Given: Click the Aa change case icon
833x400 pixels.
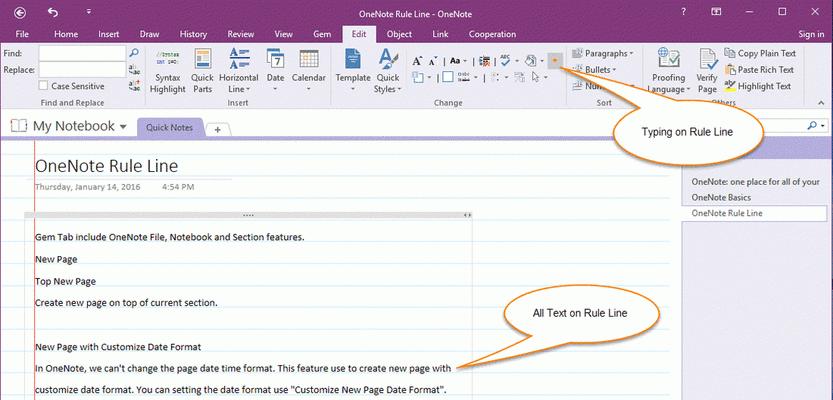Looking at the screenshot, I should pos(455,61).
